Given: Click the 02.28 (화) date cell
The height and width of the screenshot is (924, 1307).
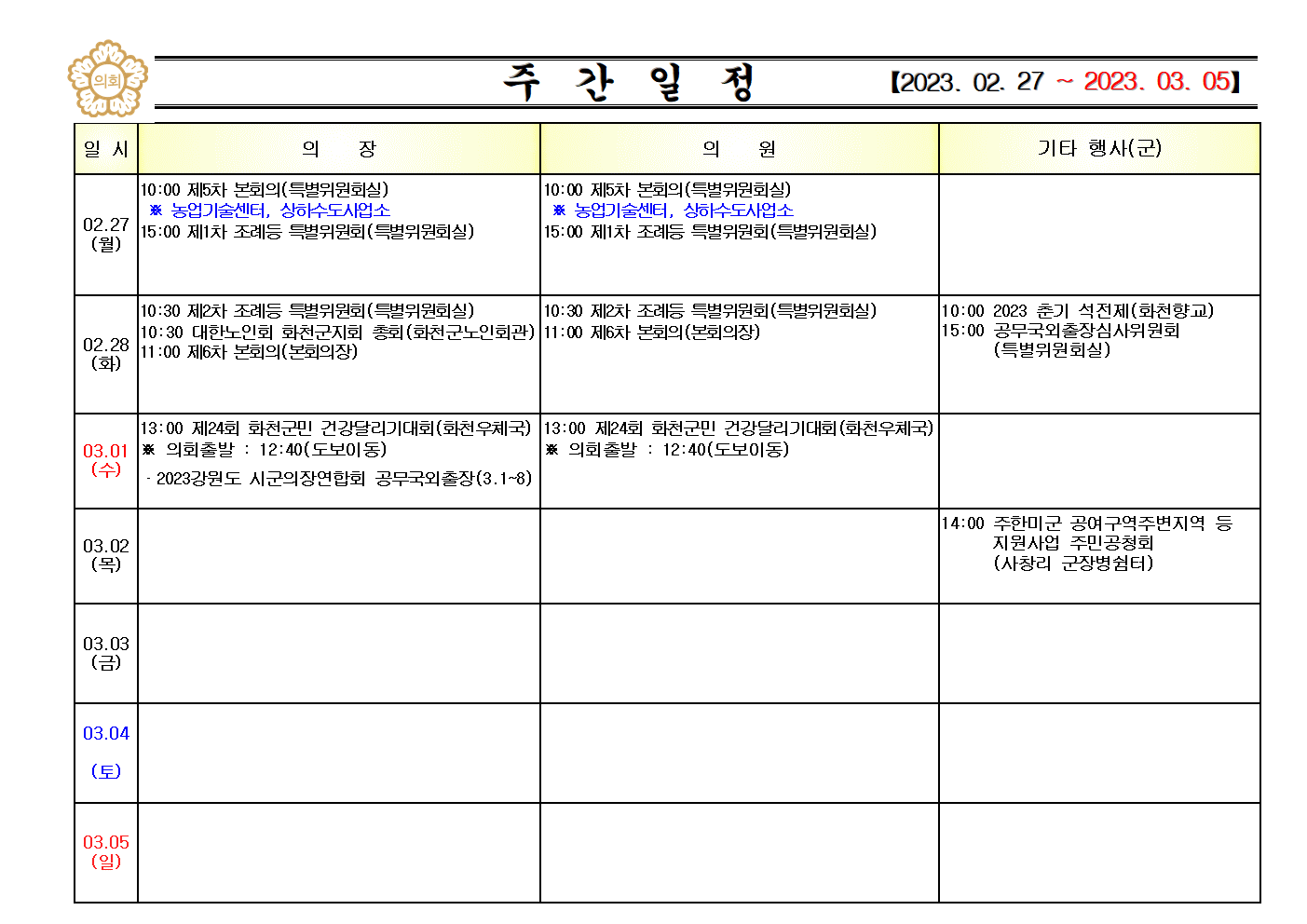Looking at the screenshot, I should (106, 354).
